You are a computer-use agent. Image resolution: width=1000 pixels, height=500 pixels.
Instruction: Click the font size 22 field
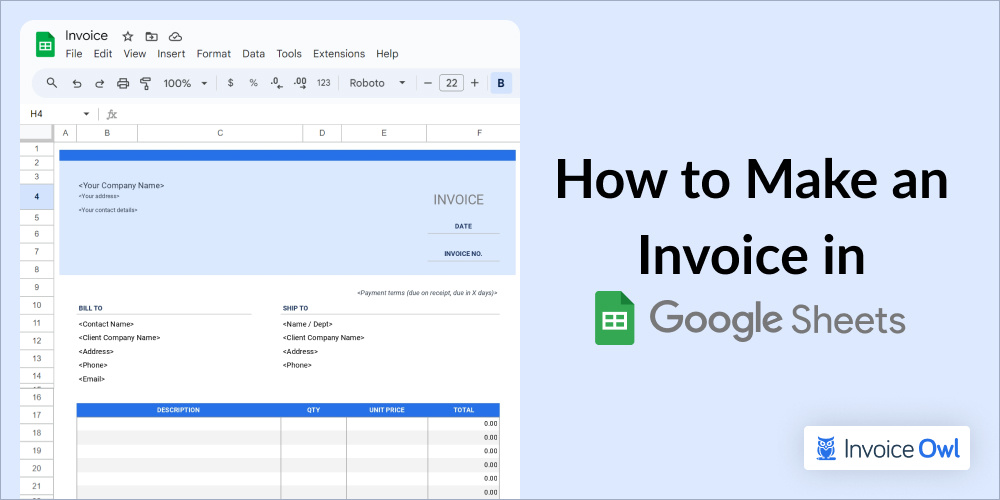click(x=451, y=83)
